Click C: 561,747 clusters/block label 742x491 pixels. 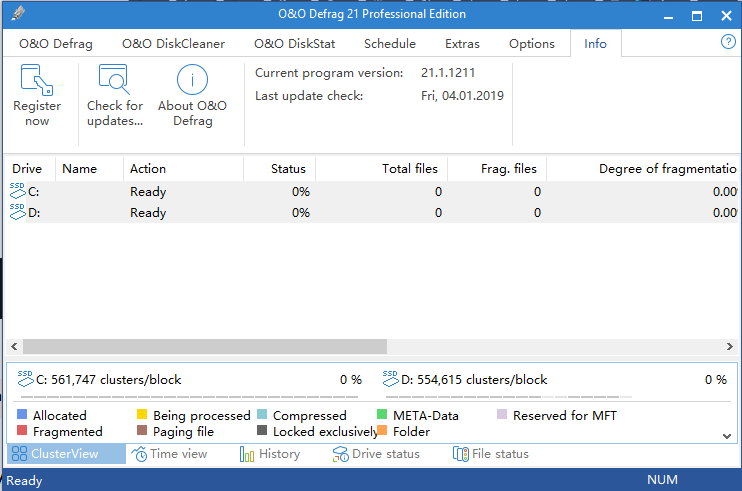pos(108,380)
